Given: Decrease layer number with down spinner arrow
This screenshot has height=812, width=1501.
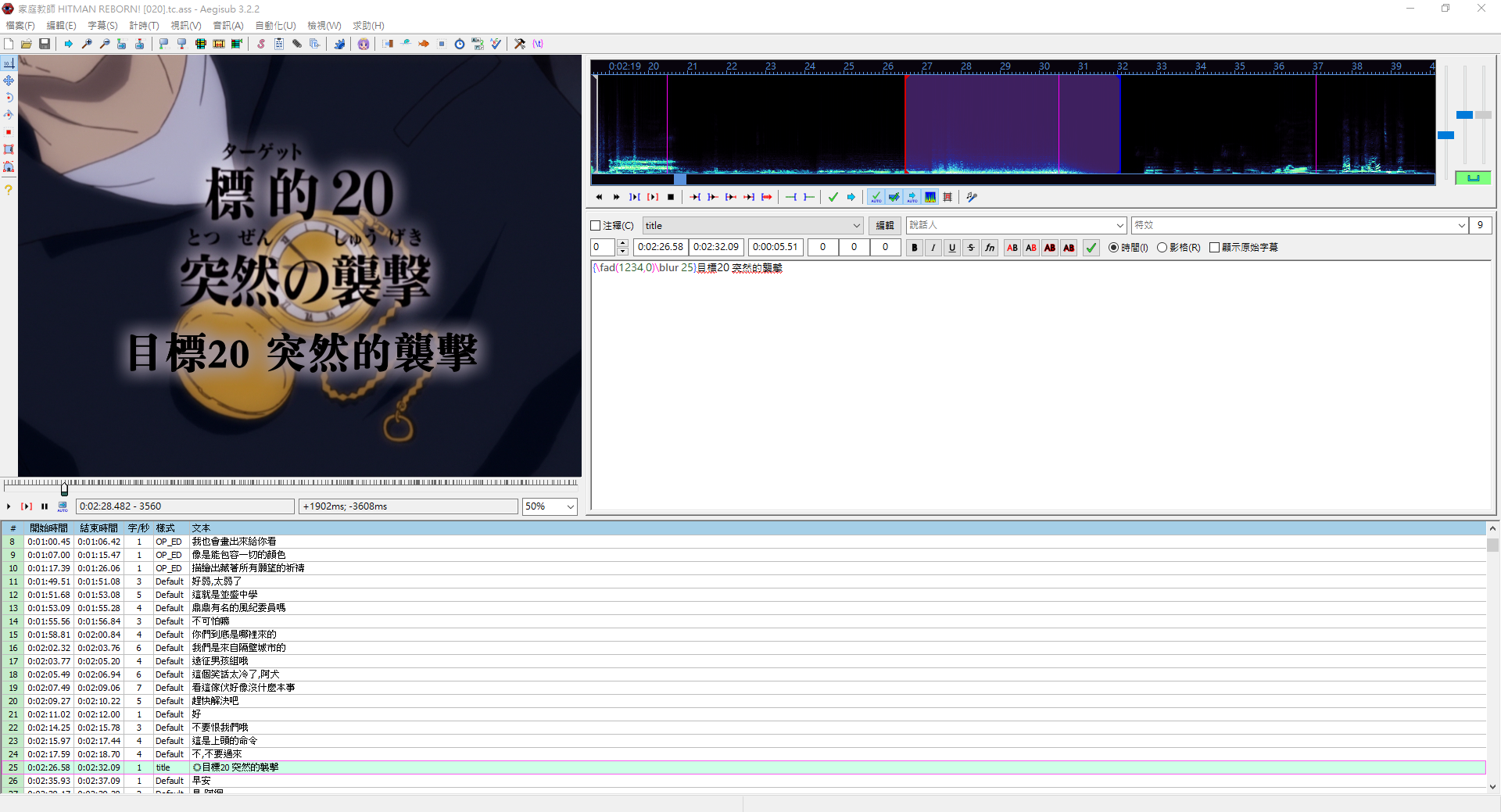Looking at the screenshot, I should click(x=622, y=252).
